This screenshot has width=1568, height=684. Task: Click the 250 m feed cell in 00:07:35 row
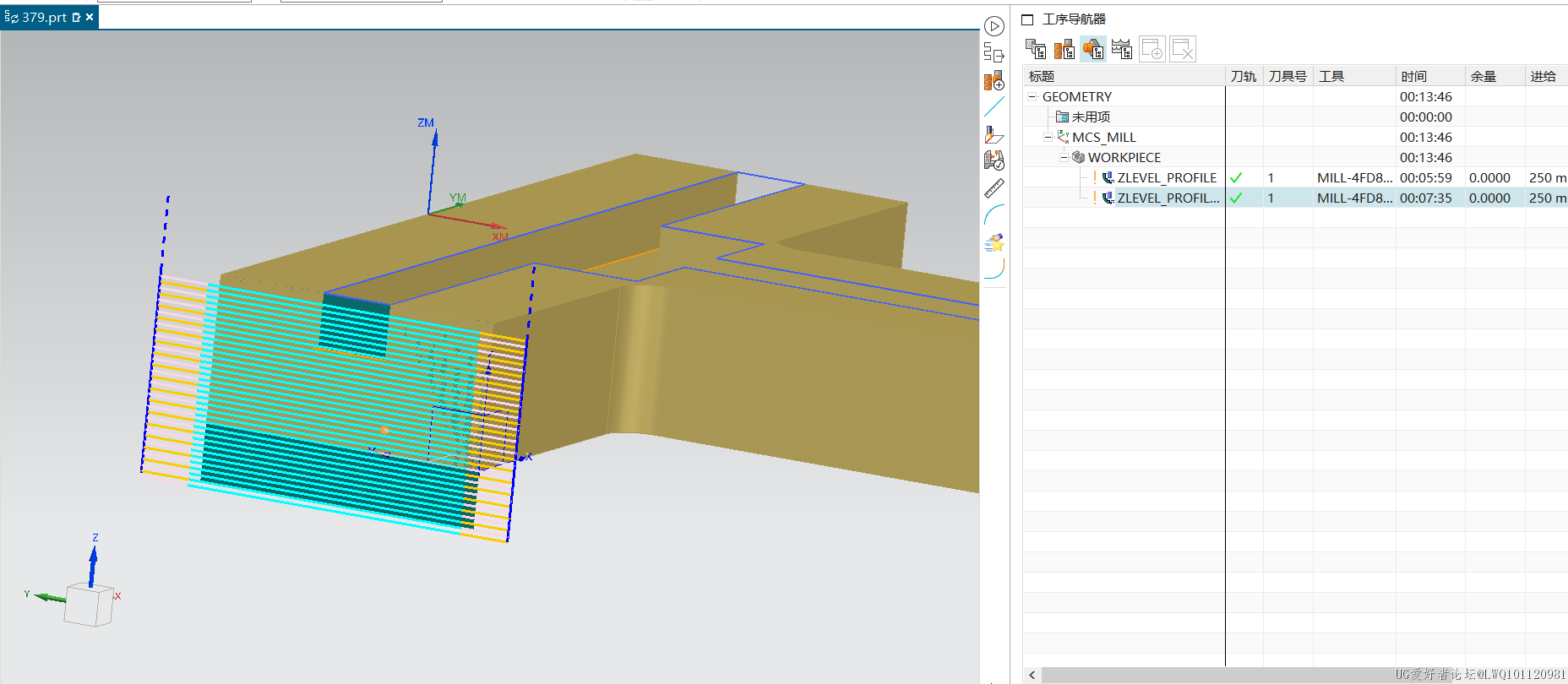click(x=1548, y=198)
